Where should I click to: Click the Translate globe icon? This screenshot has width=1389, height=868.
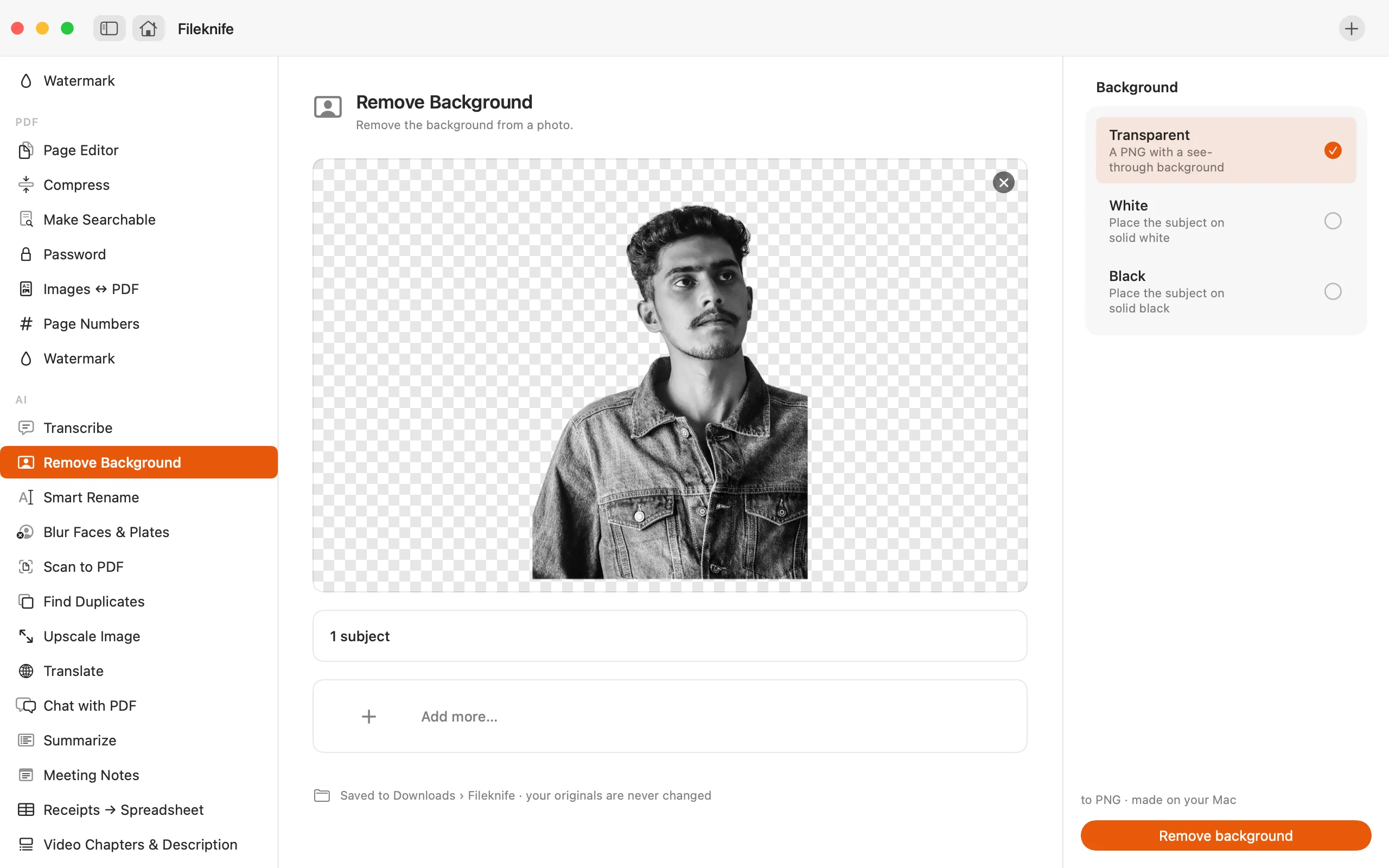26,671
